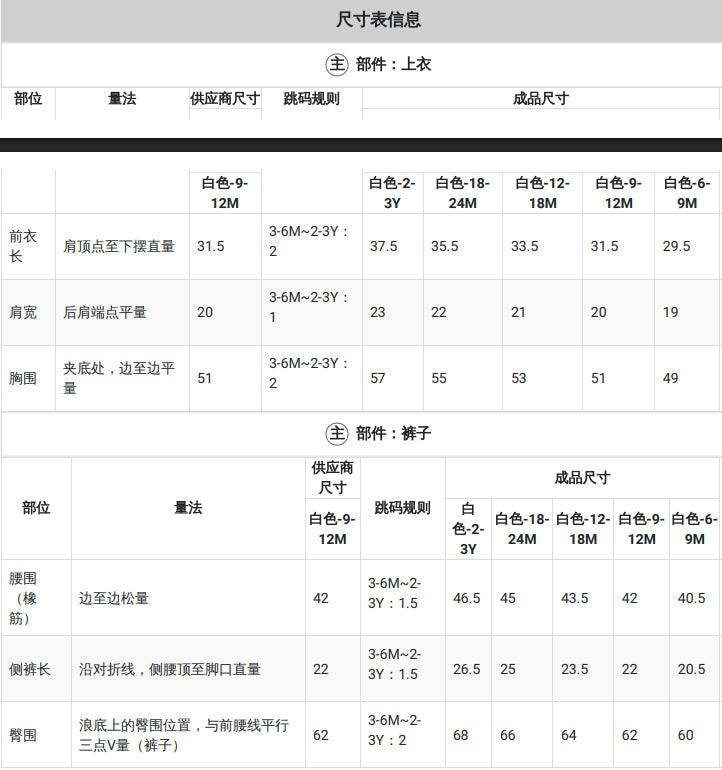This screenshot has width=722, height=770.
Task: Select 胸围 value 55
Action: 439,378
